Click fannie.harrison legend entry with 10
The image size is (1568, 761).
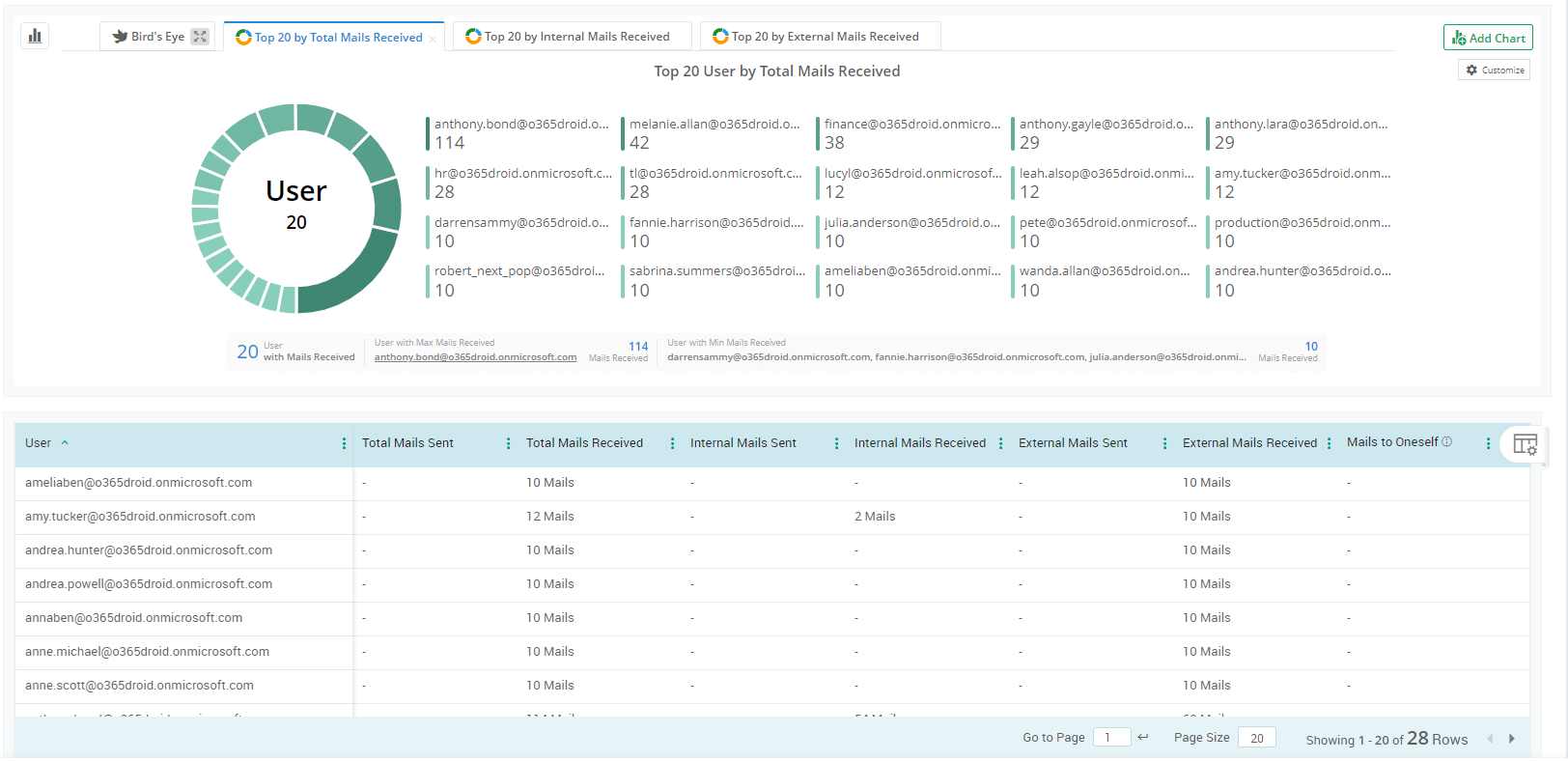click(713, 232)
